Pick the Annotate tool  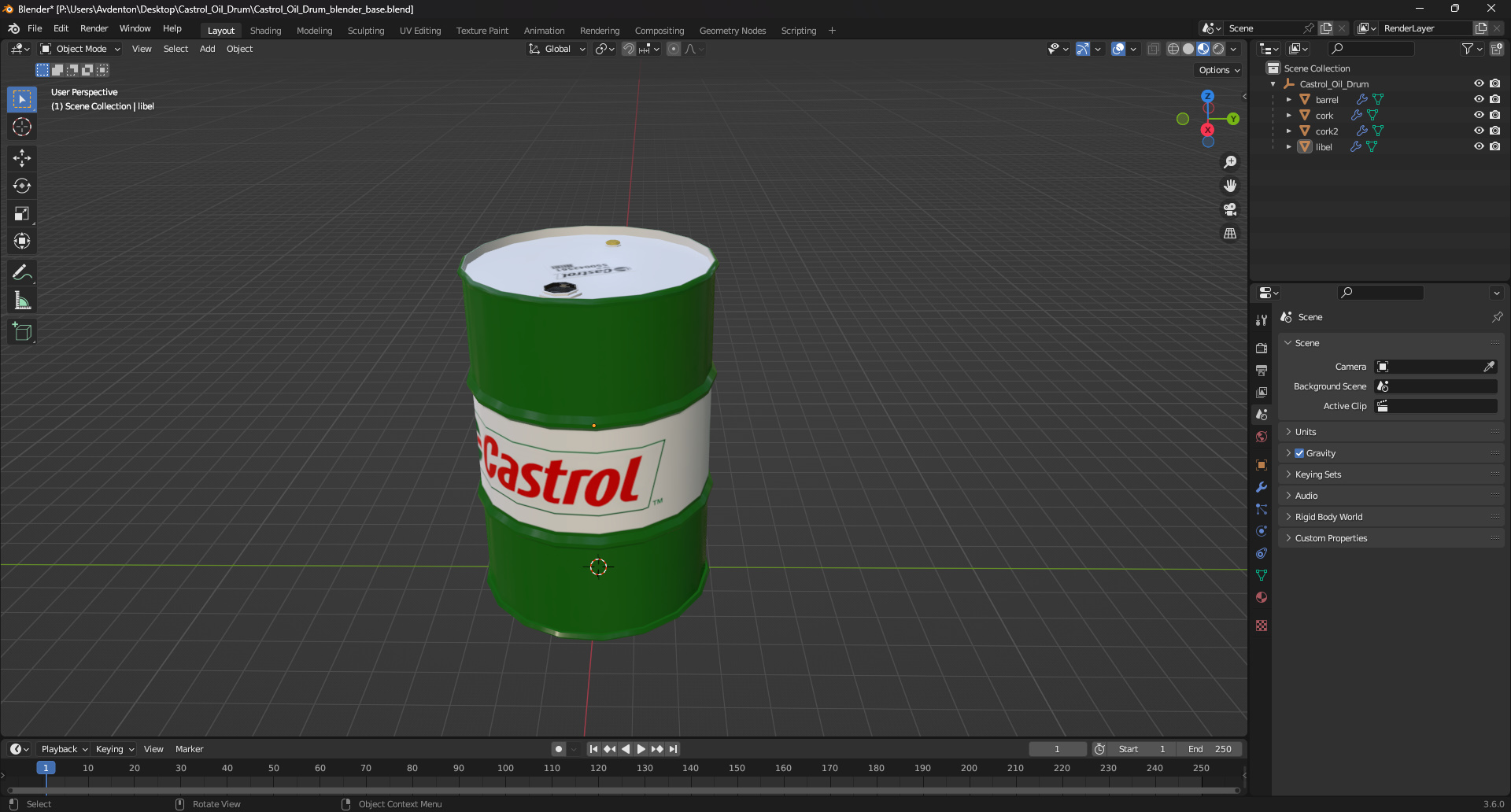[x=22, y=273]
